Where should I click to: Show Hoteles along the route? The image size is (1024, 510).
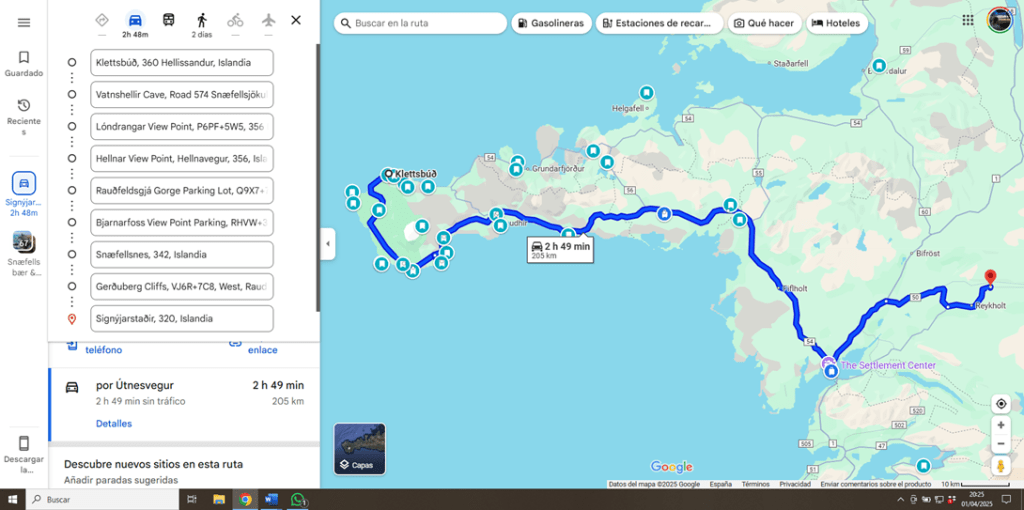click(x=836, y=23)
